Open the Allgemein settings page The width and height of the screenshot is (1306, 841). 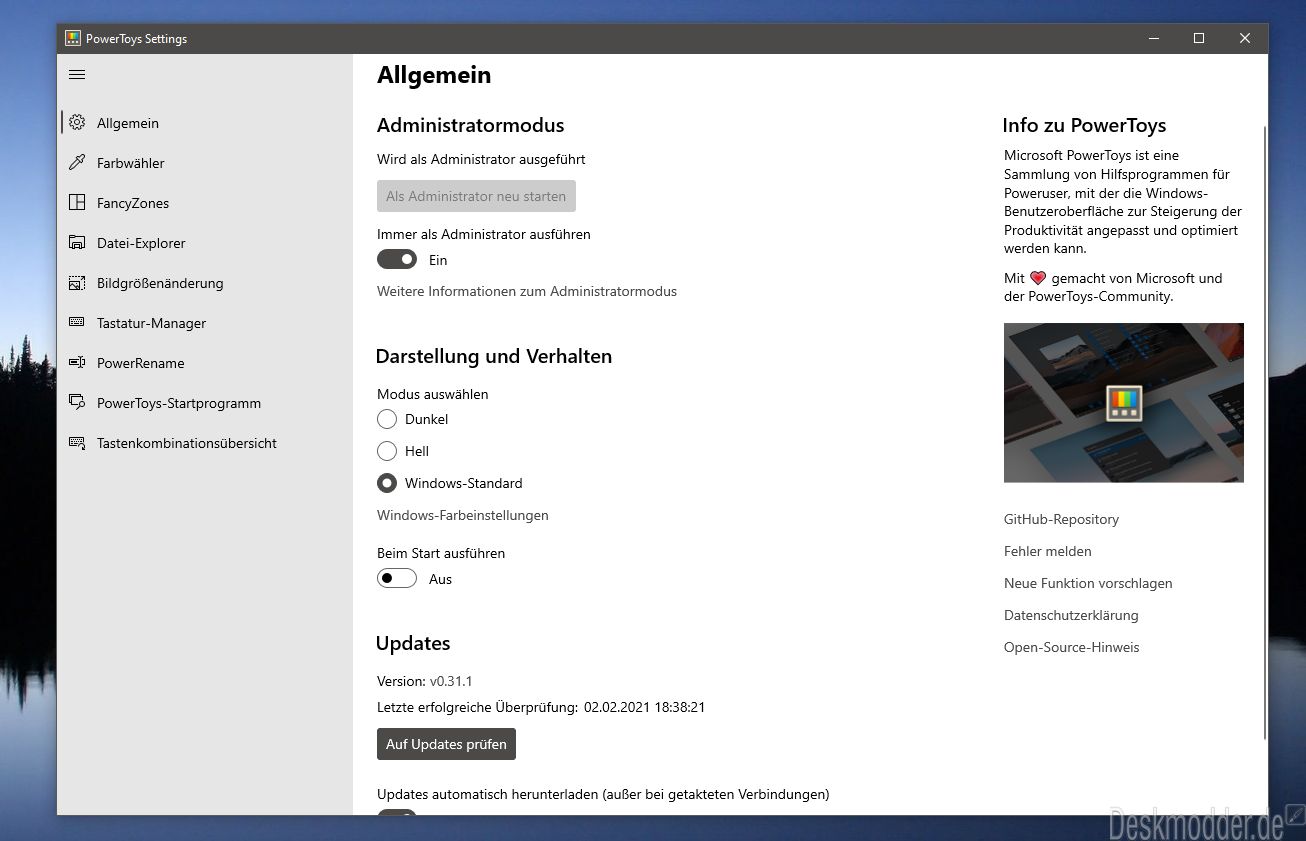[x=205, y=123]
